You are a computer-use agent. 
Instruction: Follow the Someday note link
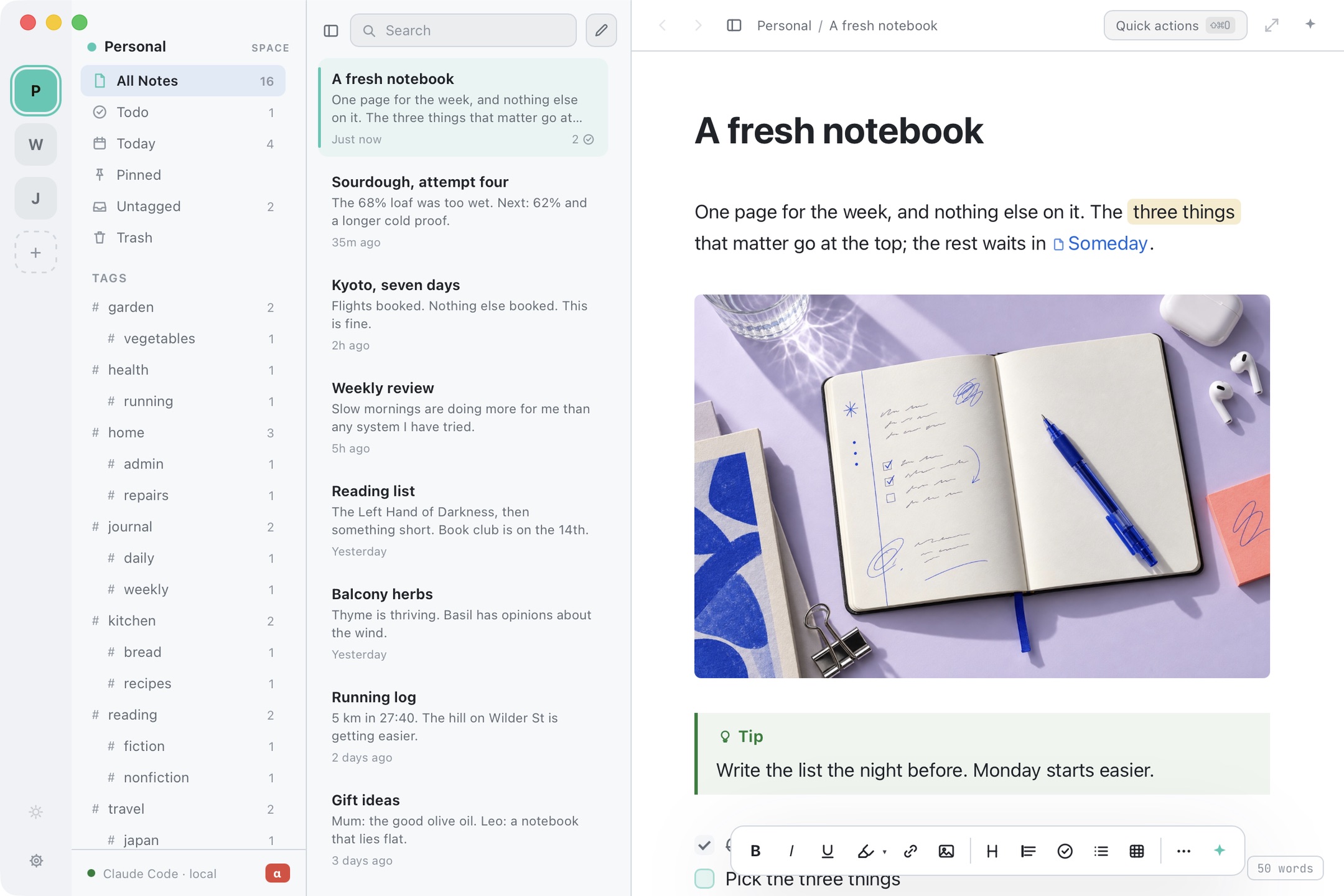tap(1100, 243)
